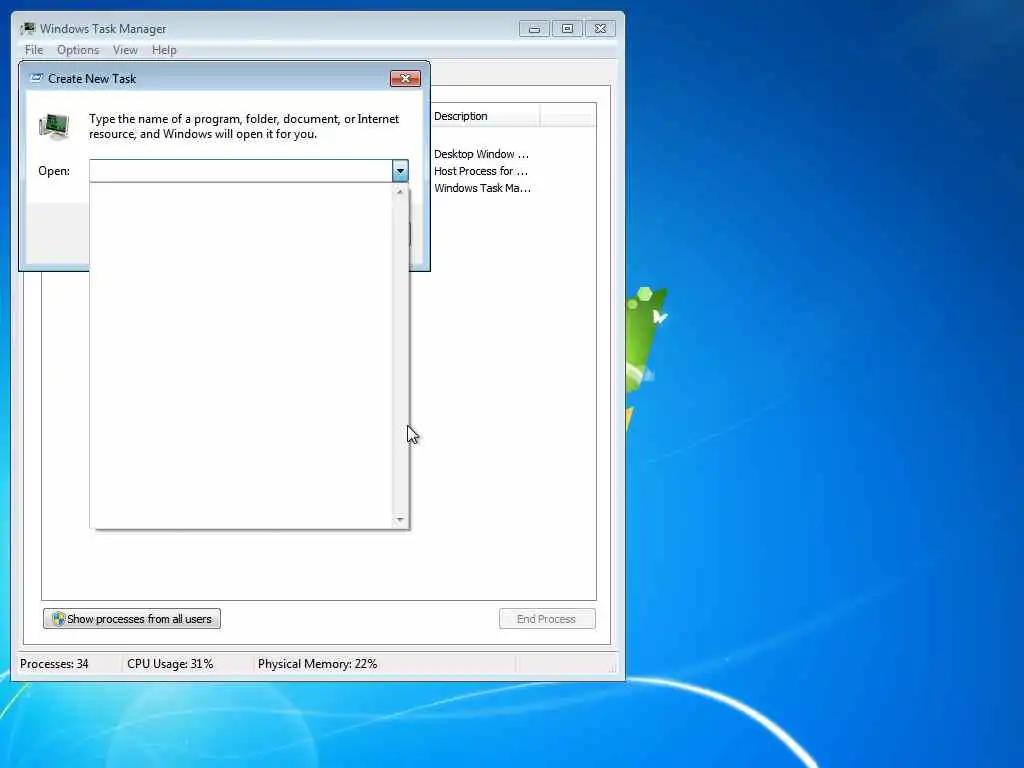Image resolution: width=1024 pixels, height=768 pixels.
Task: Select the Windows Task Ma... process row
Action: [483, 188]
